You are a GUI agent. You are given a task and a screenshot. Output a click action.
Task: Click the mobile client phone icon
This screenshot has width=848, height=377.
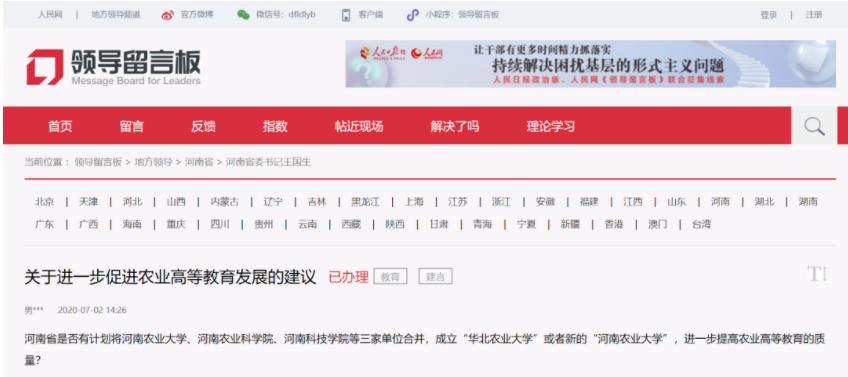click(346, 15)
